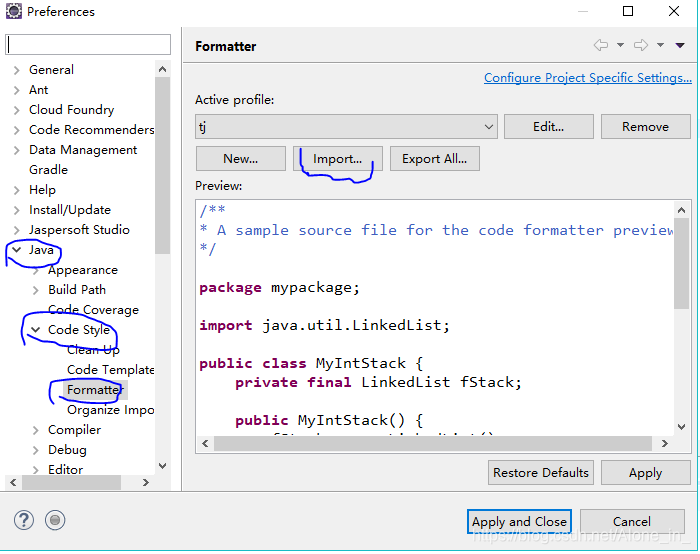Click the oomph recording circle icon
This screenshot has width=700, height=554.
tap(55, 520)
